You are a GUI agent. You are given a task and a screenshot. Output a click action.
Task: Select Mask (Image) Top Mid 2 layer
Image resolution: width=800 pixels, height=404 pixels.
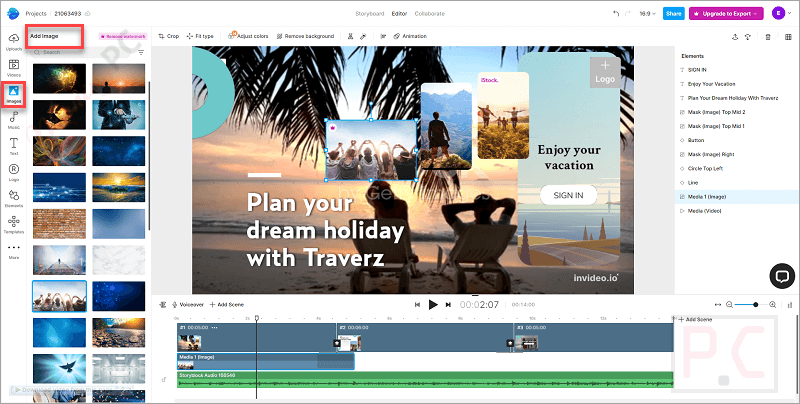(x=716, y=112)
